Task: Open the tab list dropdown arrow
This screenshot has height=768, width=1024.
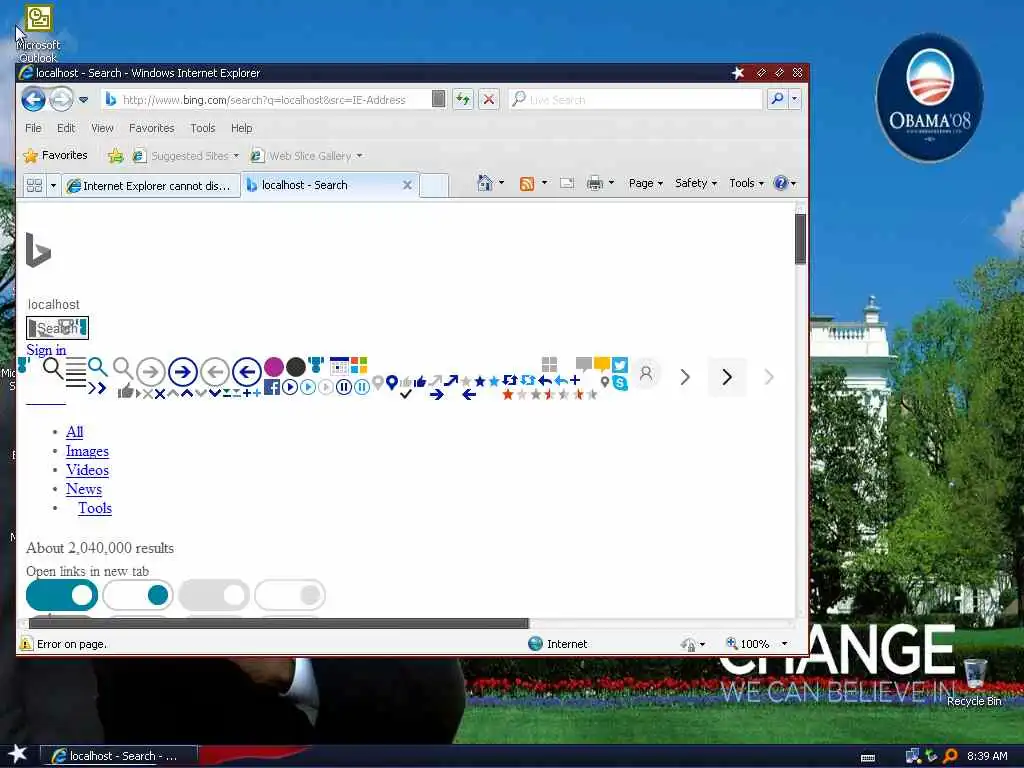Action: point(54,185)
